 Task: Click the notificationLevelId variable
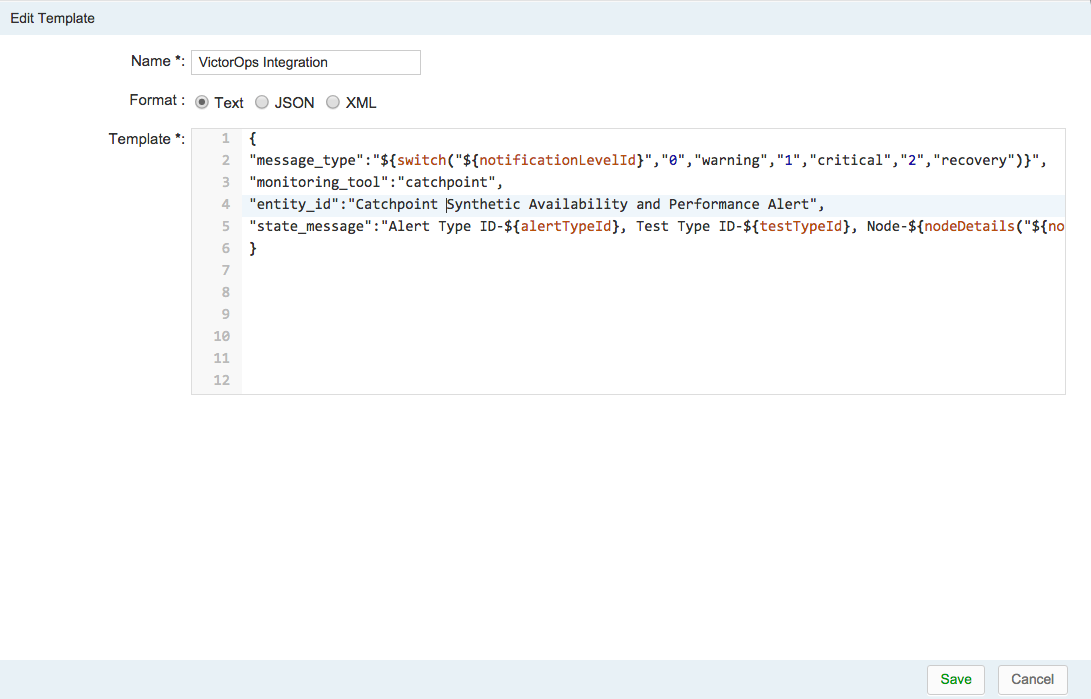[557, 161]
